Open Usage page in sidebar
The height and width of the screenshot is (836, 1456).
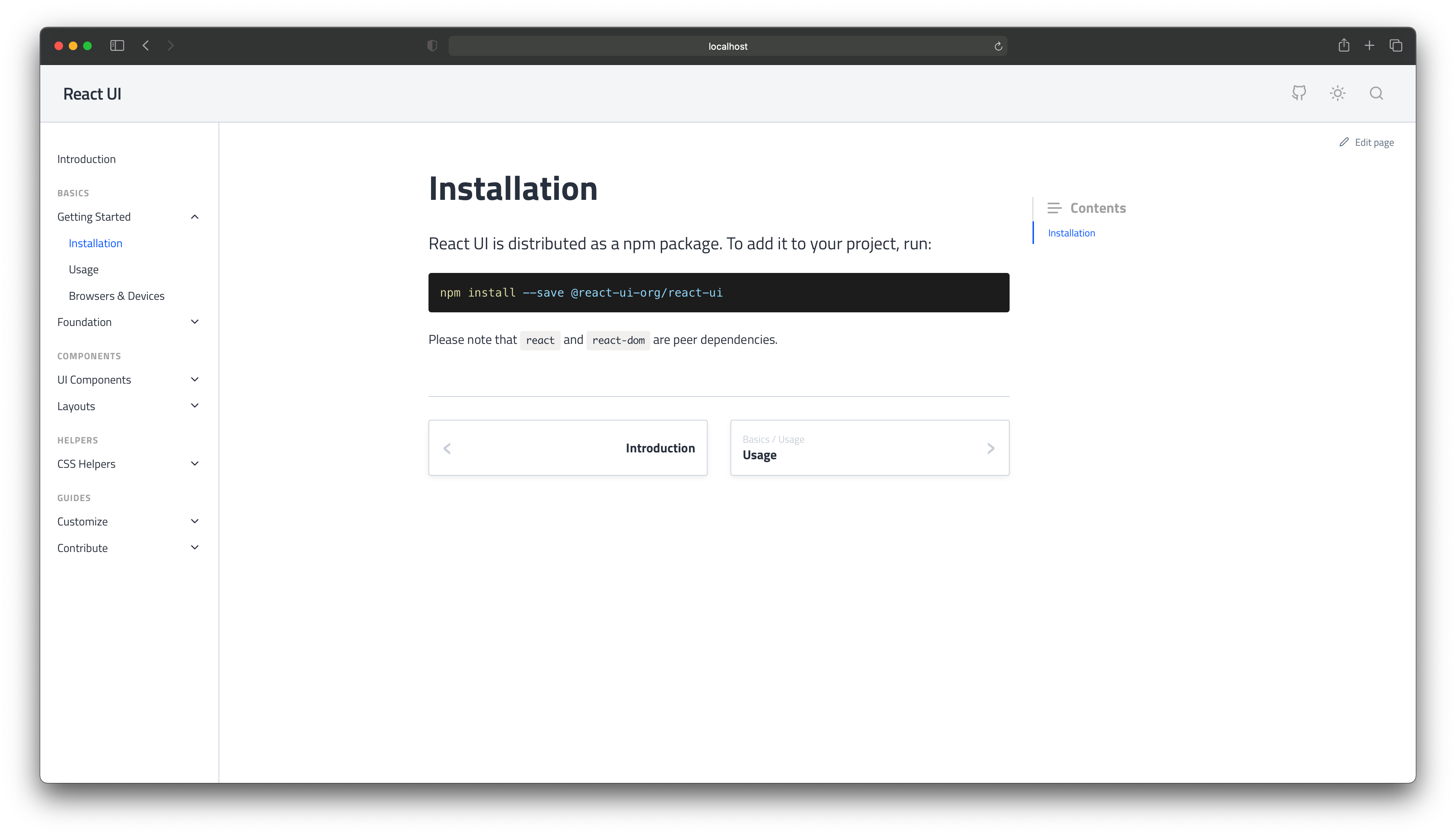pos(84,270)
